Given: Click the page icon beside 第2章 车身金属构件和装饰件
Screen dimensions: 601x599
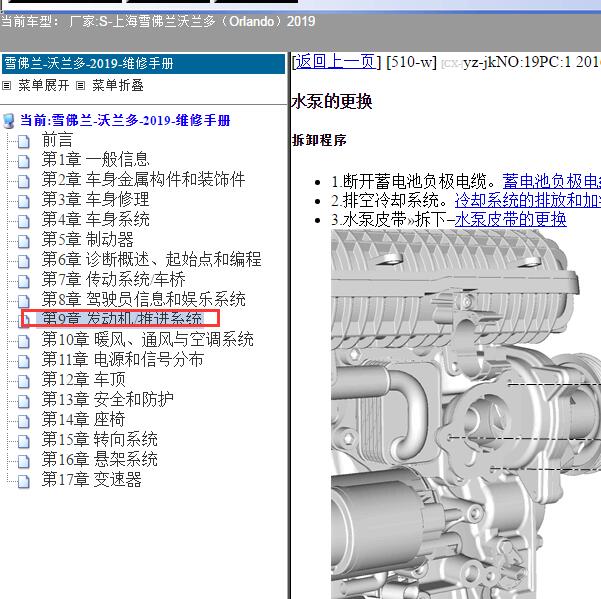Looking at the screenshot, I should point(24,181).
